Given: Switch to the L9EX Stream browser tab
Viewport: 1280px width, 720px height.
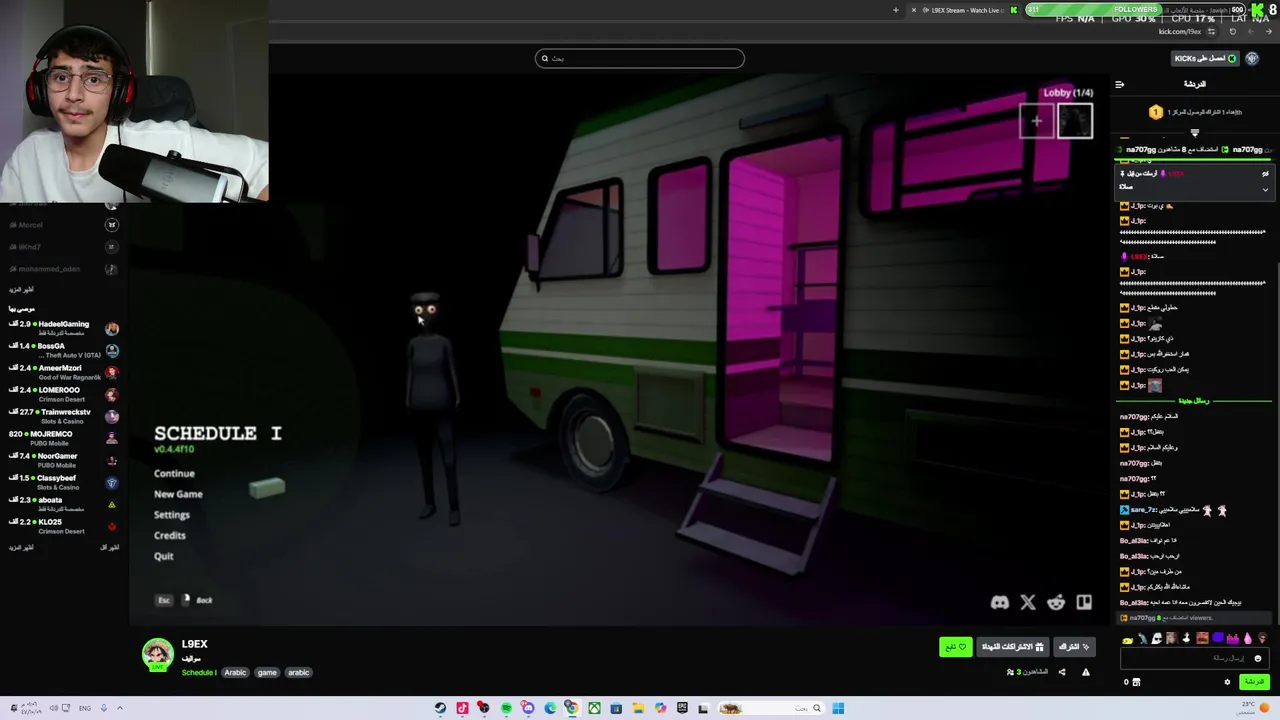Looking at the screenshot, I should click(x=966, y=10).
